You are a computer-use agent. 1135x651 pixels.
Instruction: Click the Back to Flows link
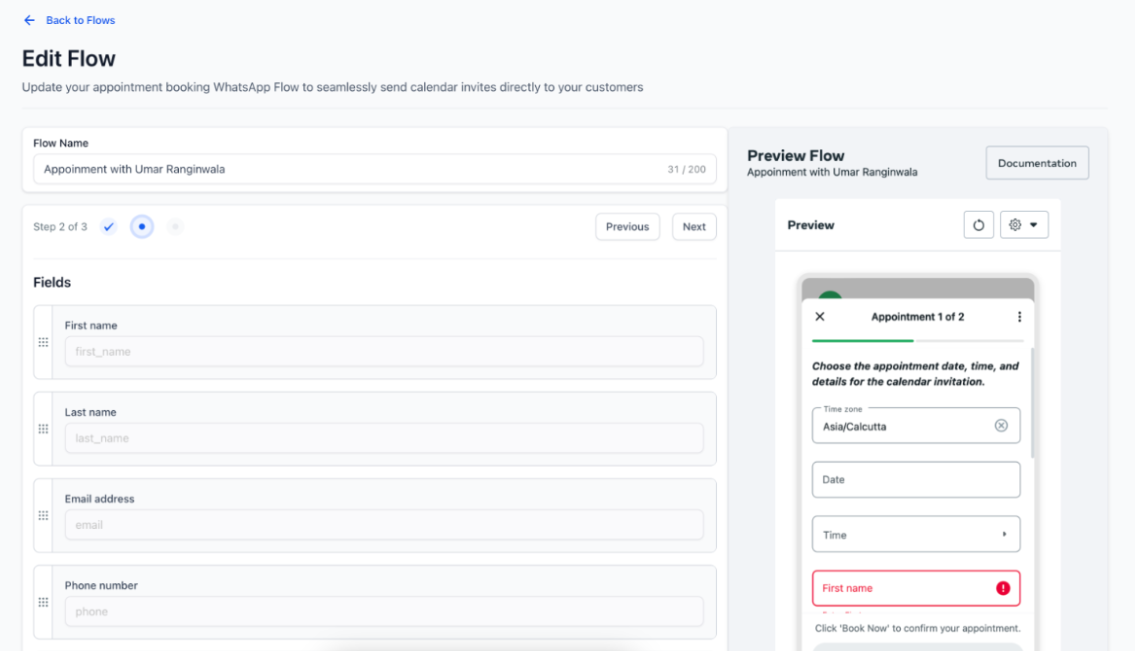pyautogui.click(x=80, y=20)
